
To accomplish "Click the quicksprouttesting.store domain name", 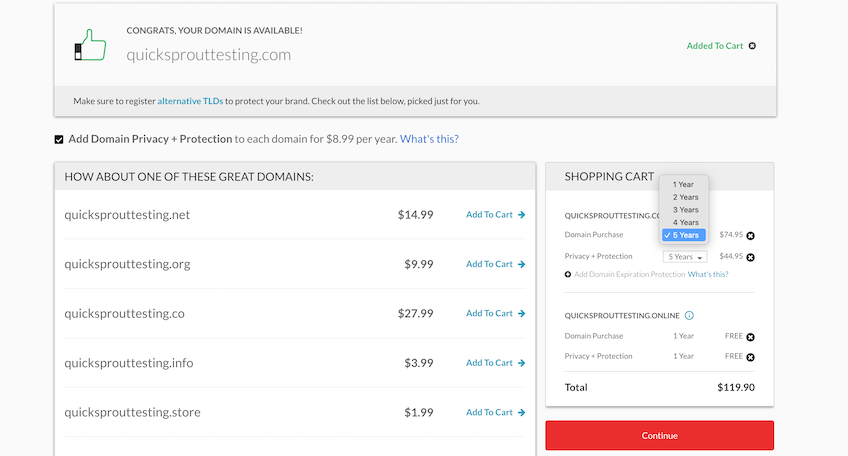I will click(132, 412).
